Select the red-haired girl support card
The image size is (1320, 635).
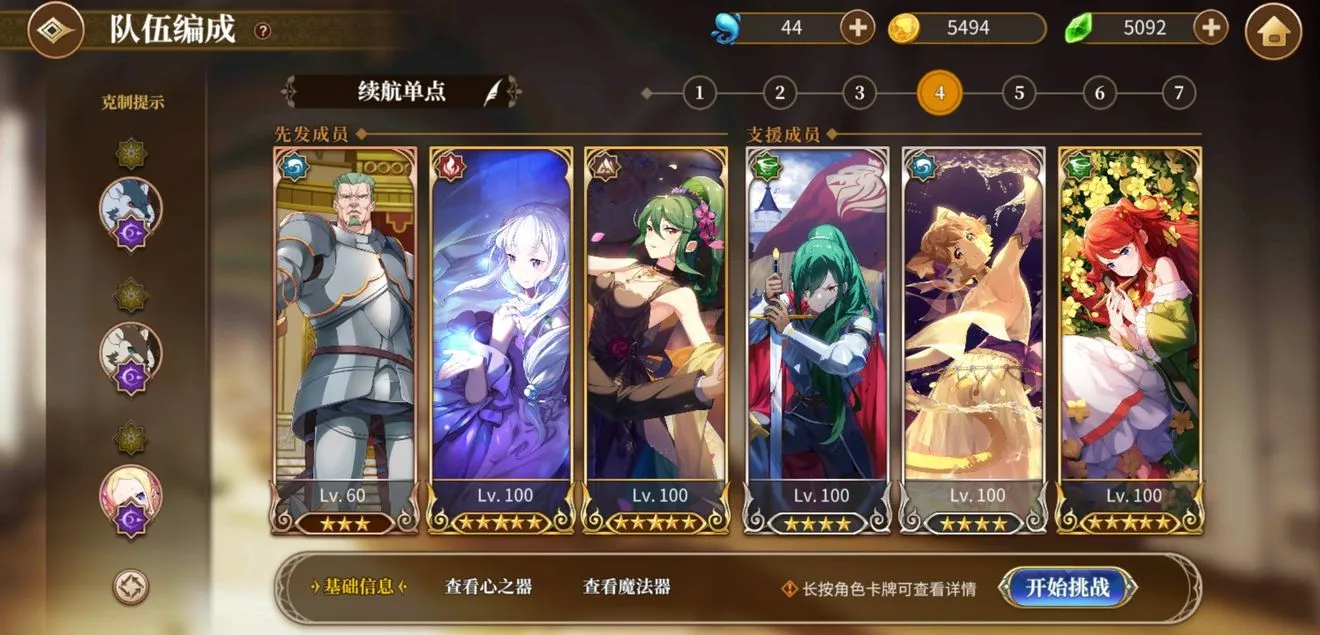pyautogui.click(x=1131, y=340)
